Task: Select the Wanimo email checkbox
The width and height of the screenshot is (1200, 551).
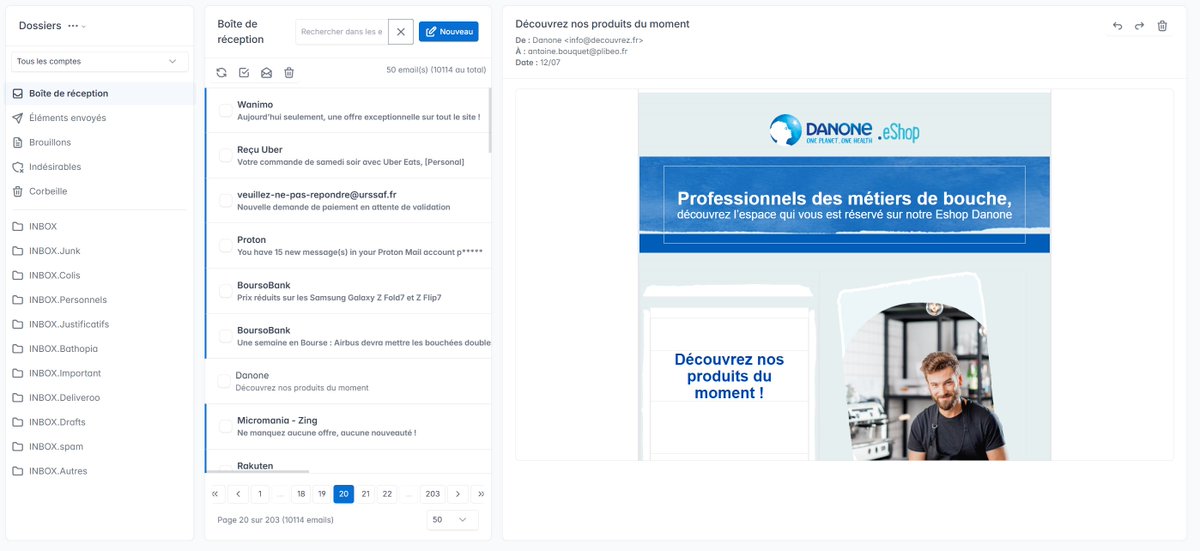Action: (x=226, y=111)
